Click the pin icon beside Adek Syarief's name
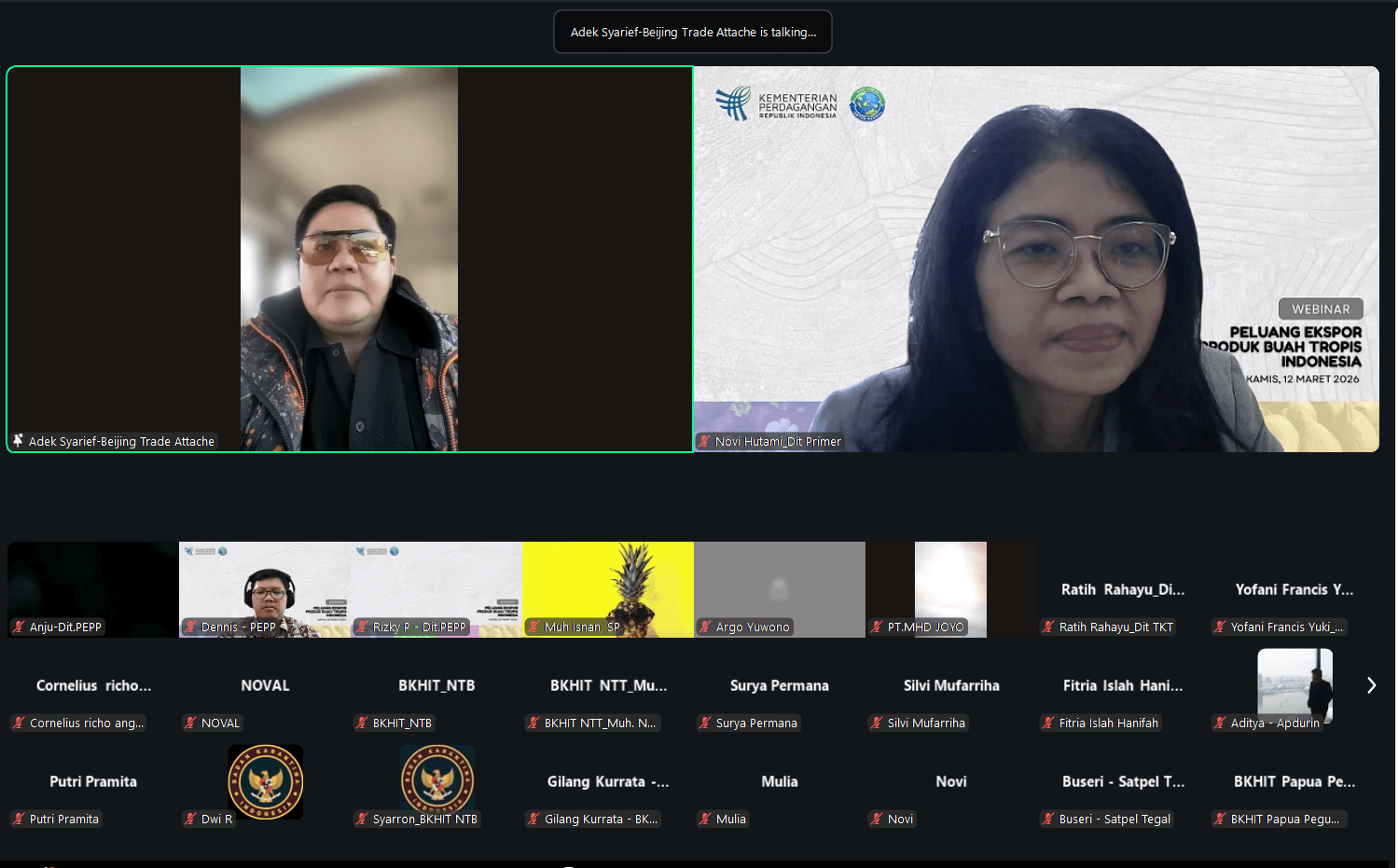Screen dimensions: 1398x868 point(18,441)
